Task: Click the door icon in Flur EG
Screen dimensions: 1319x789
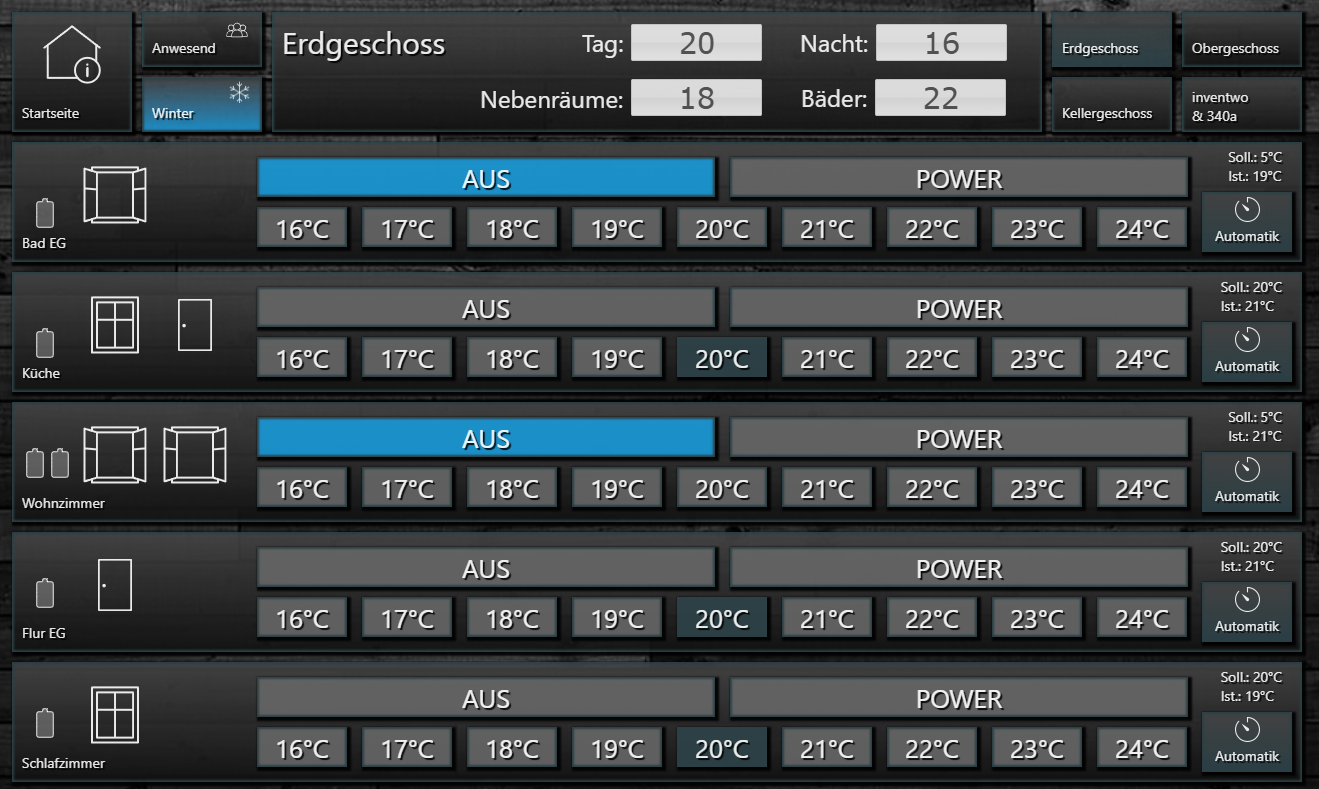Action: tap(115, 585)
